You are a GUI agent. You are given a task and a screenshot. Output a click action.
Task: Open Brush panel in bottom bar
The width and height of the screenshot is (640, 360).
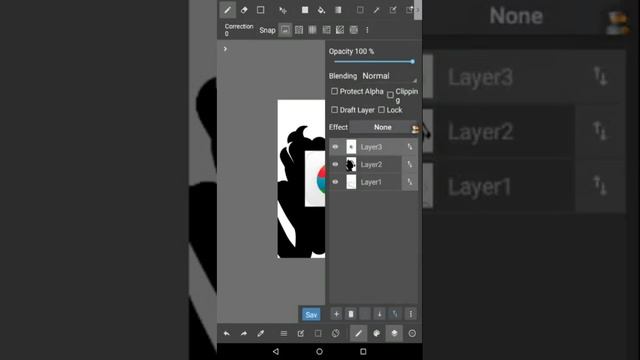coord(358,333)
